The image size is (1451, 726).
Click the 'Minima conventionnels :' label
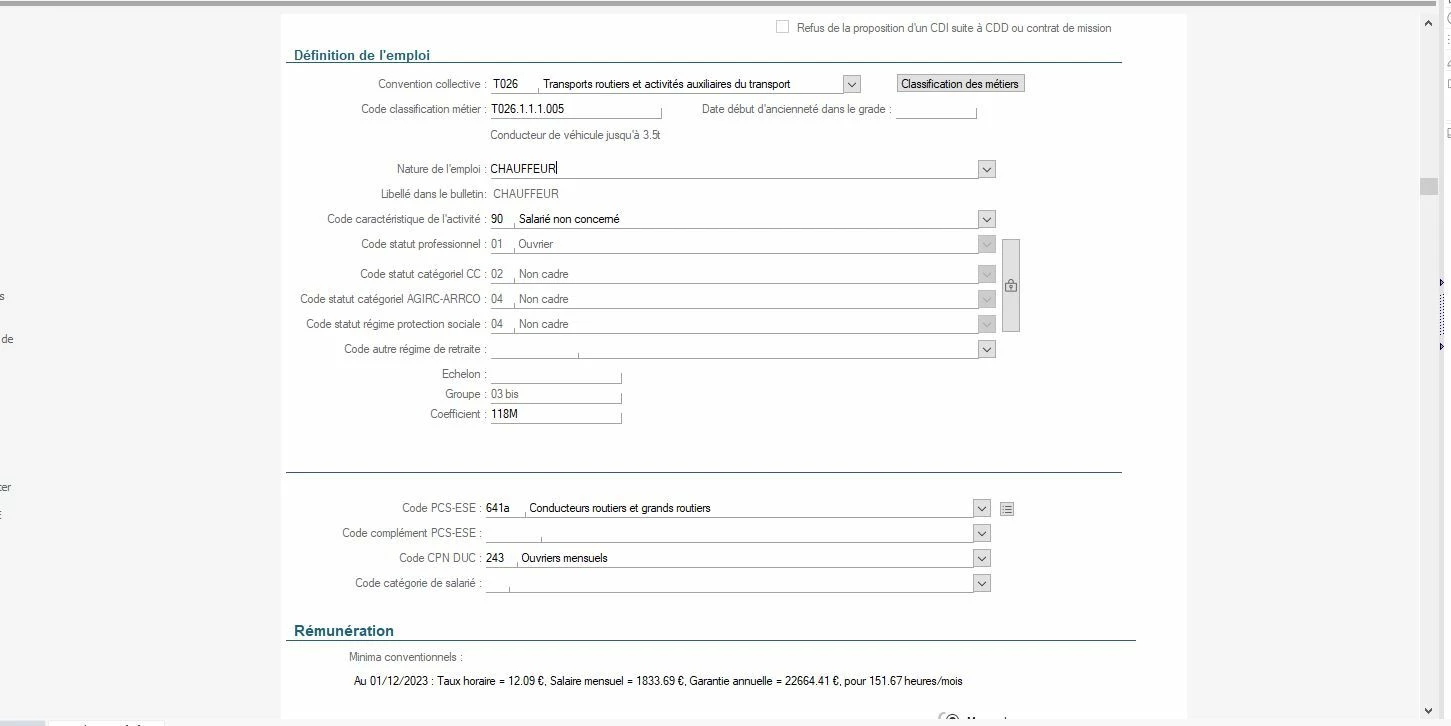[x=406, y=657]
